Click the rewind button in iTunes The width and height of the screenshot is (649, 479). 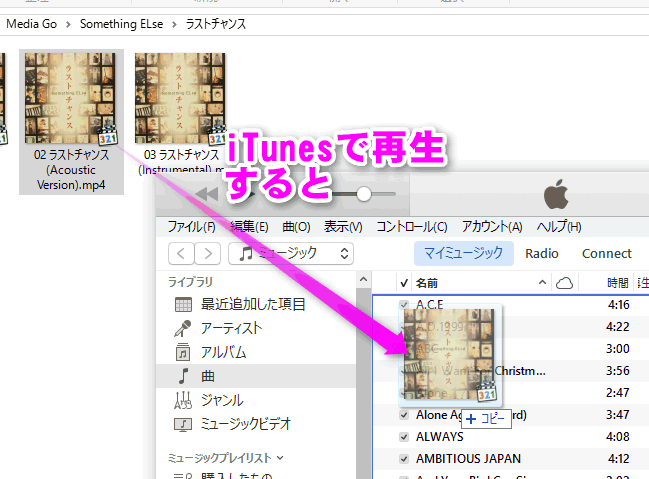point(208,193)
